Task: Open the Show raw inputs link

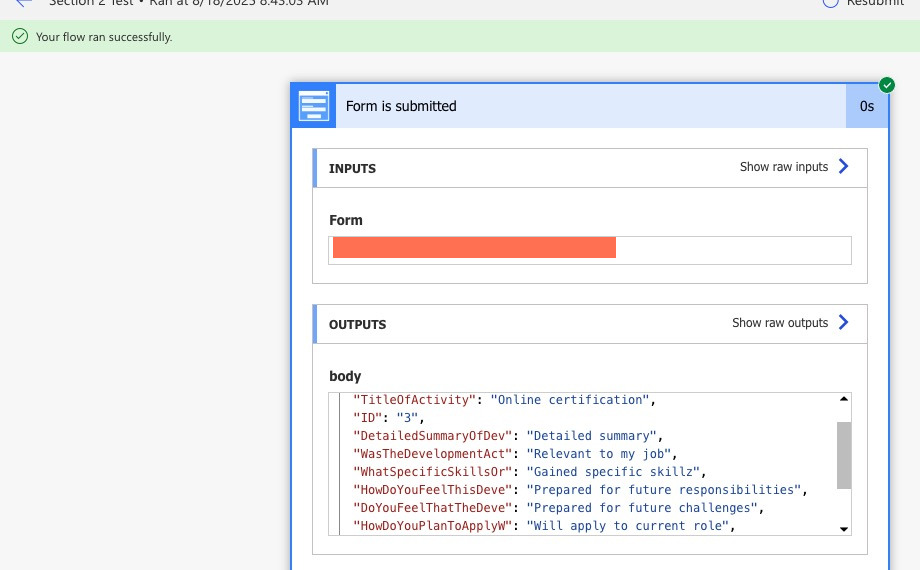Action: pyautogui.click(x=784, y=167)
